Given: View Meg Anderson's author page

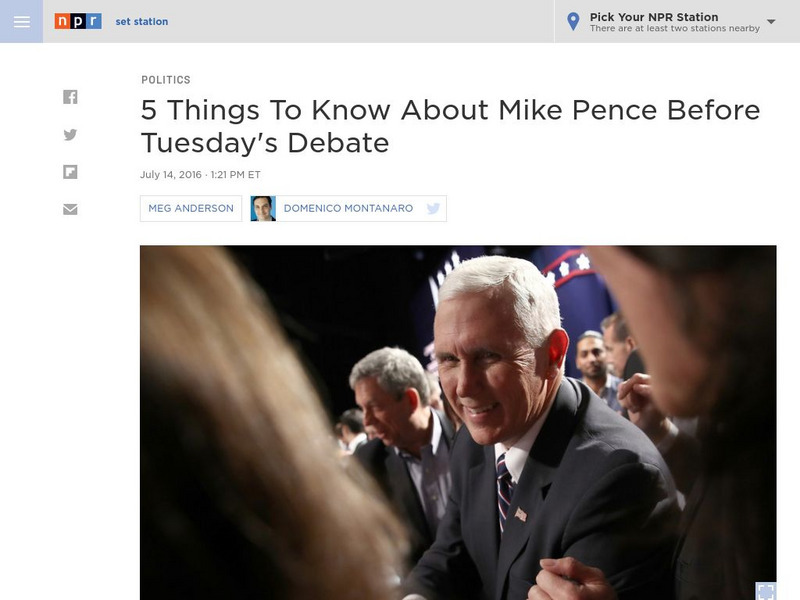Looking at the screenshot, I should (x=191, y=208).
